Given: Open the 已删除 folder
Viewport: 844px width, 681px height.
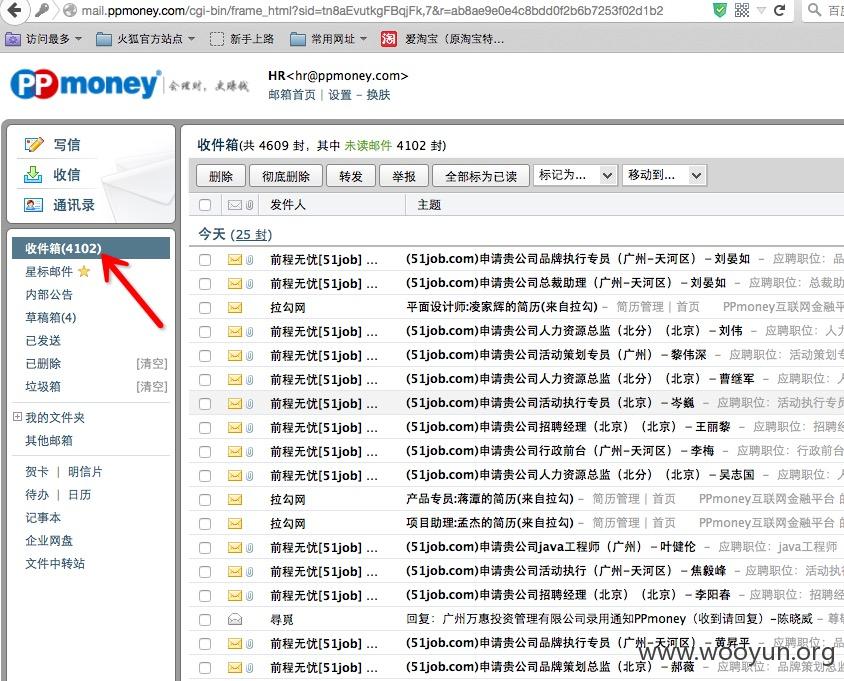Looking at the screenshot, I should pos(43,364).
